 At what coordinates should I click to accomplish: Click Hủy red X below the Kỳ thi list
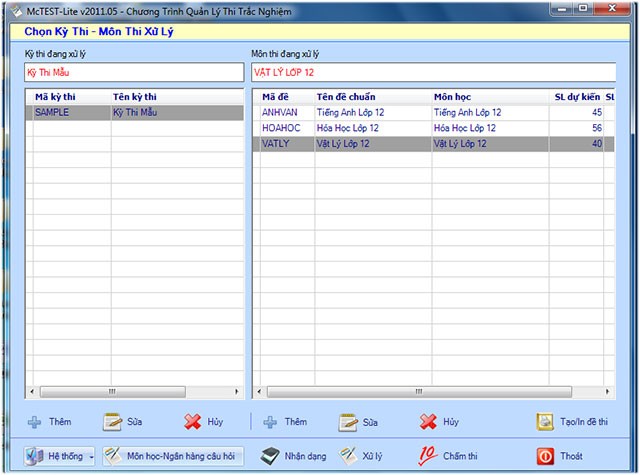pyautogui.click(x=194, y=422)
